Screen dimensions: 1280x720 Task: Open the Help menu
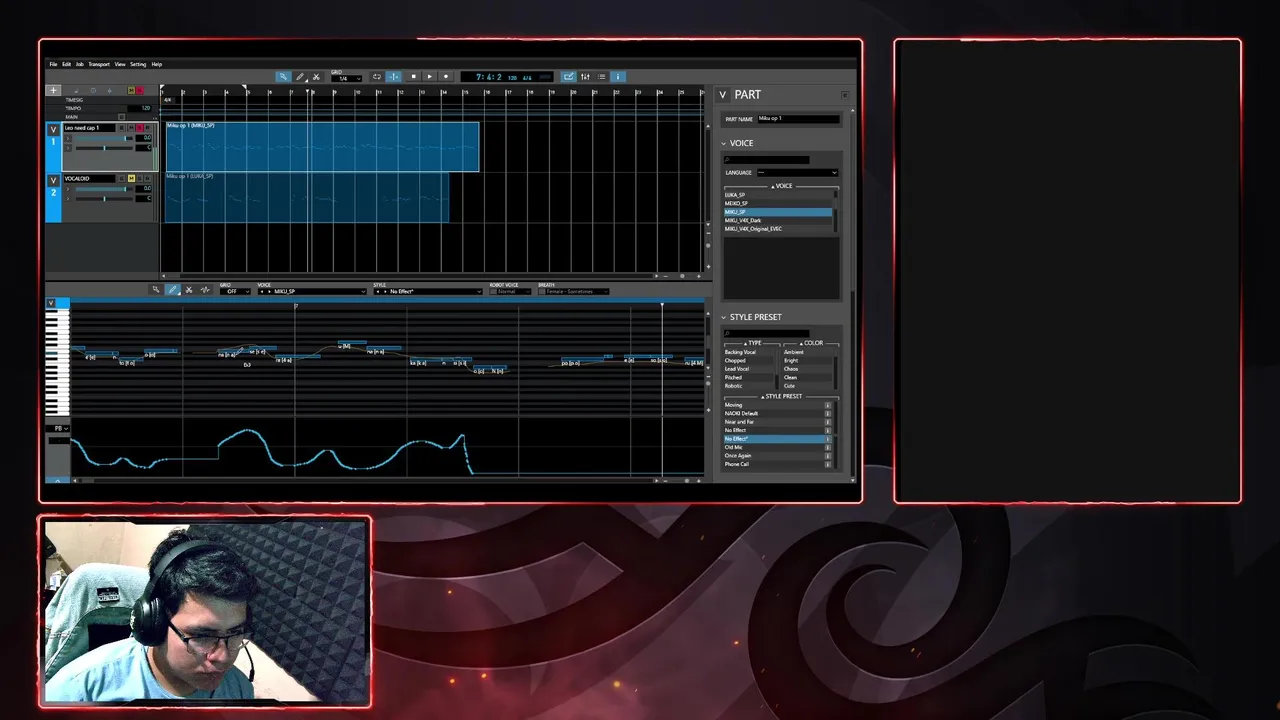coord(157,64)
